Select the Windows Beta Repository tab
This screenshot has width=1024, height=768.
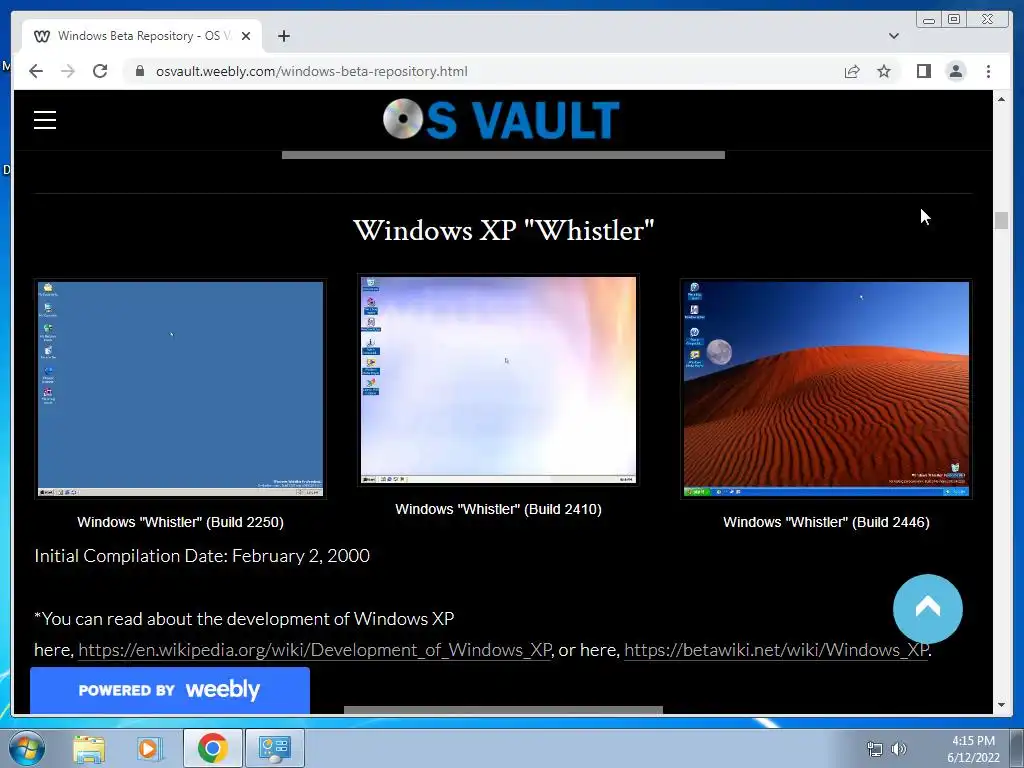[142, 36]
